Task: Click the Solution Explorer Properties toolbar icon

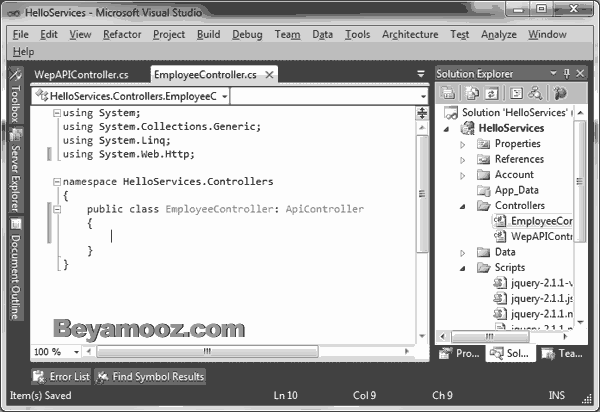Action: coord(448,93)
